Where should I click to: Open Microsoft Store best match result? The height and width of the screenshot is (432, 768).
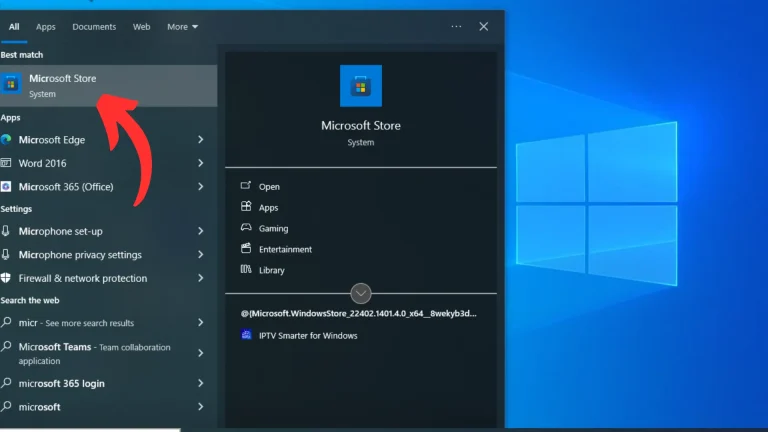click(x=108, y=86)
